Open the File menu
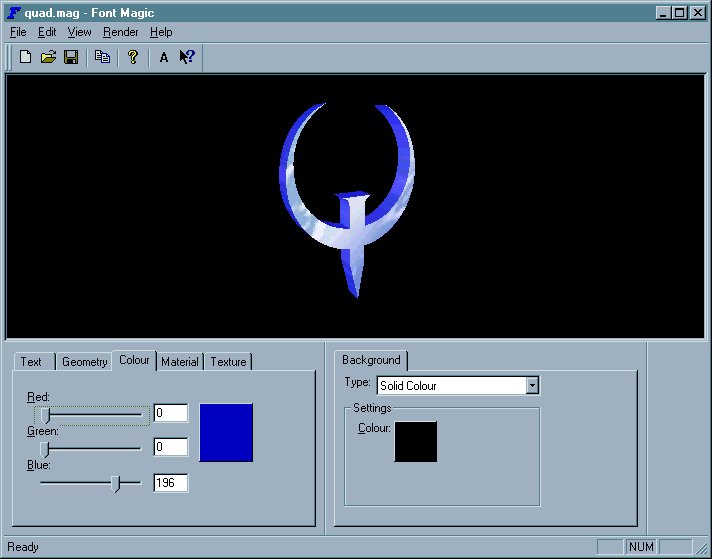Screen dimensions: 712x559 tap(18, 32)
